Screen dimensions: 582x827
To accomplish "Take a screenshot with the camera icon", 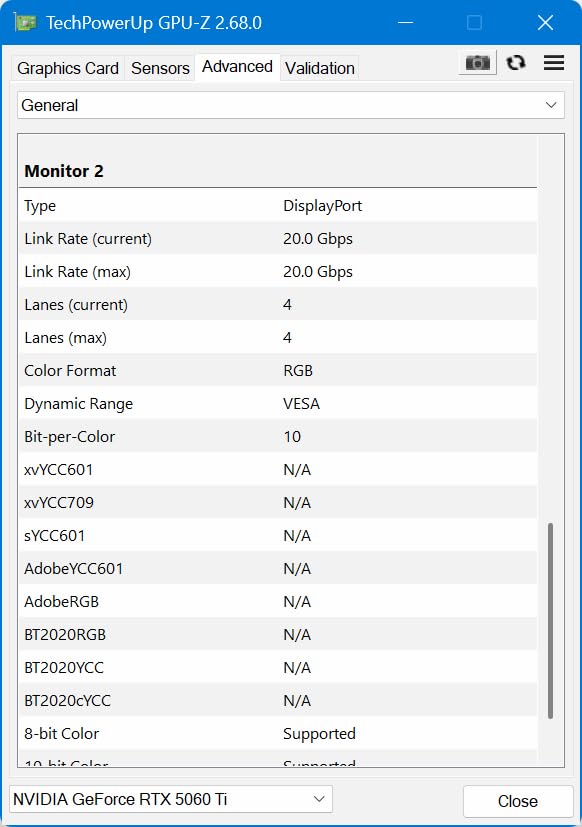I will coord(478,63).
